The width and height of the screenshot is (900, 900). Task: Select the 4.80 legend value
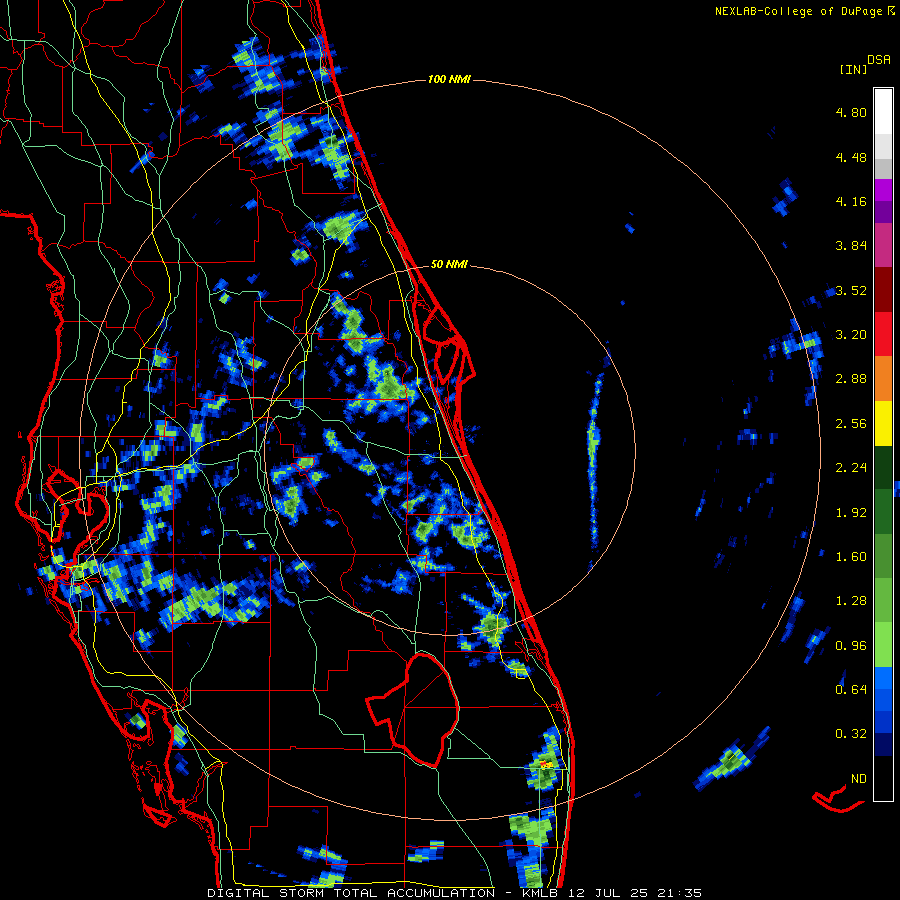[x=851, y=112]
